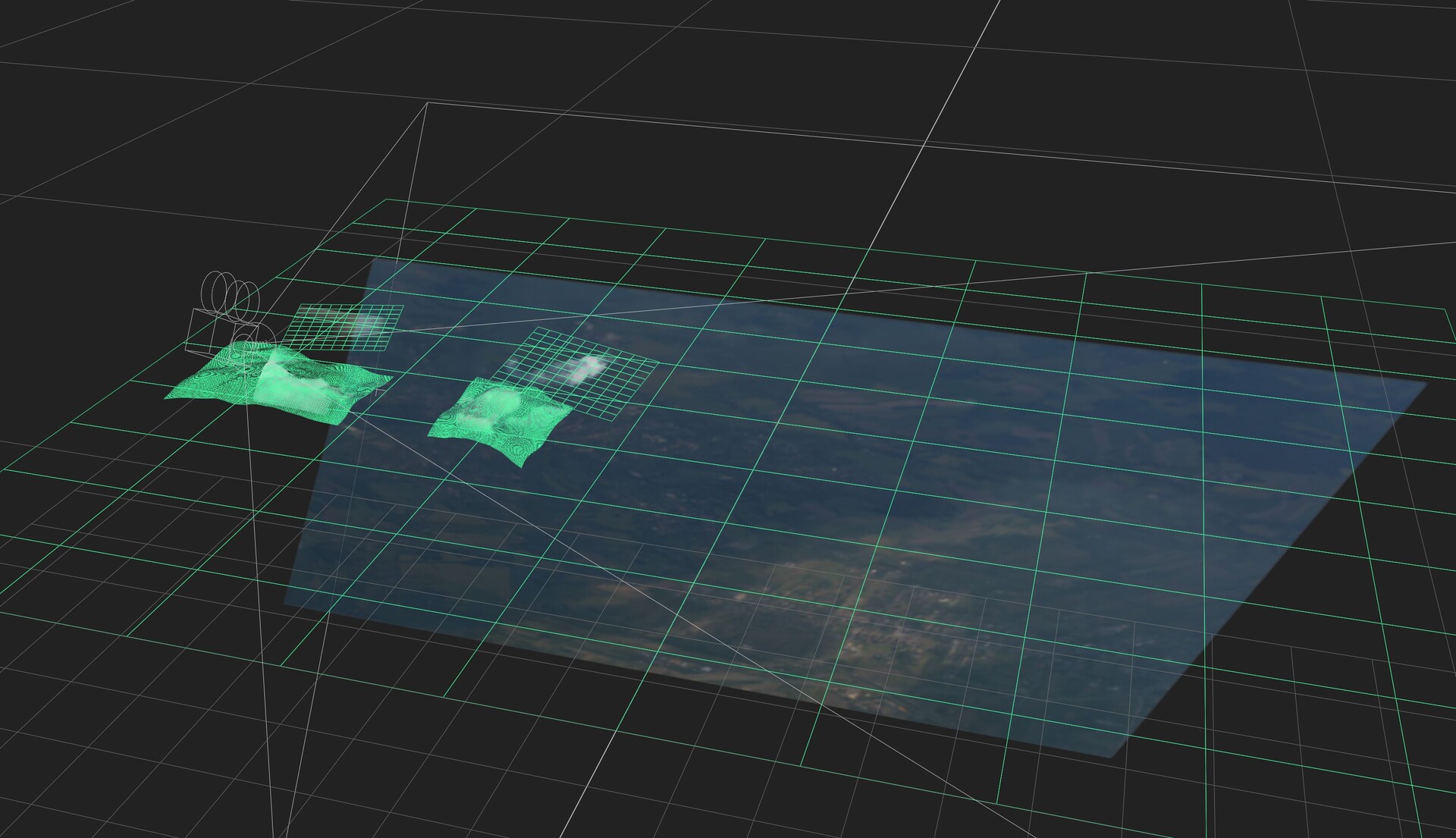Click the far right corner of the photo plane
This screenshot has height=838, width=1456.
coord(1426,384)
